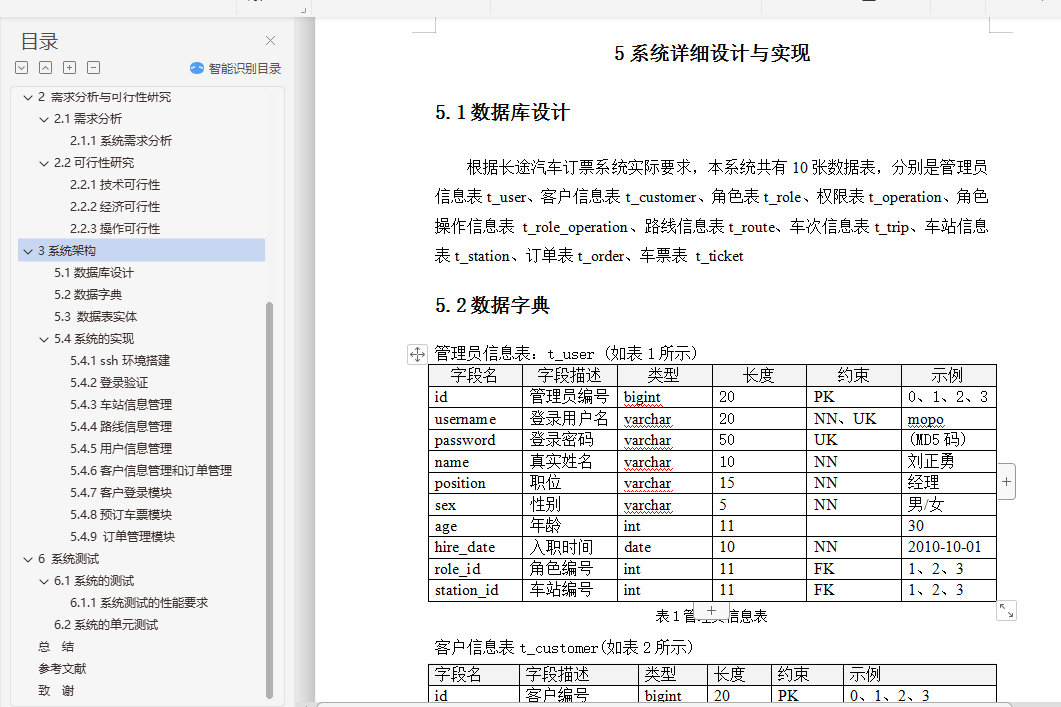Click the heading 5 系统详细设计与实现
The image size is (1061, 707).
pos(712,53)
